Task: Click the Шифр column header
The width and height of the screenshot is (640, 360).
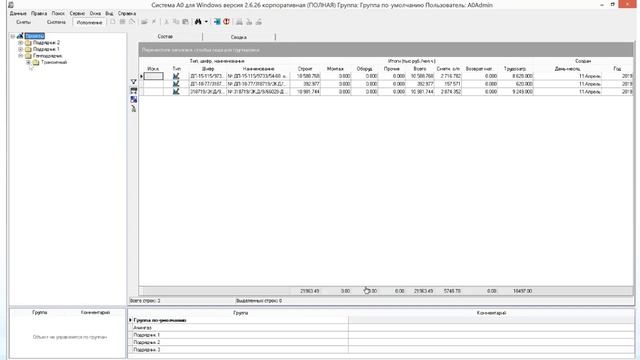Action: 208,69
